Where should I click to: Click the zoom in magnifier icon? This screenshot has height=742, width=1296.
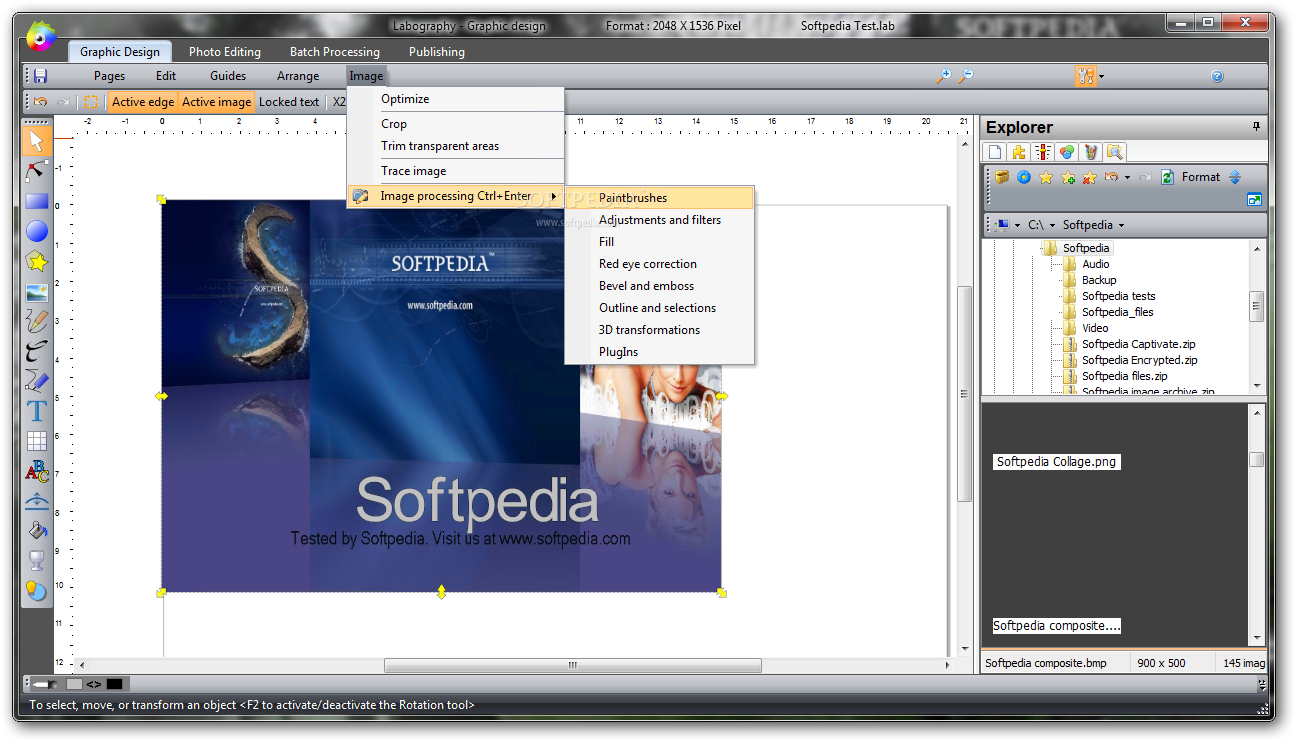943,76
